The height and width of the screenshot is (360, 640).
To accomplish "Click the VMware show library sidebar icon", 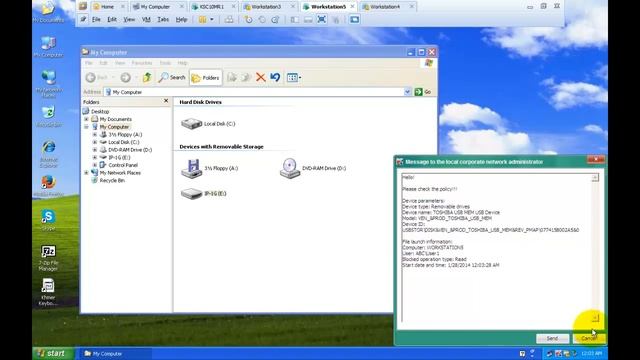I will pyautogui.click(x=294, y=20).
